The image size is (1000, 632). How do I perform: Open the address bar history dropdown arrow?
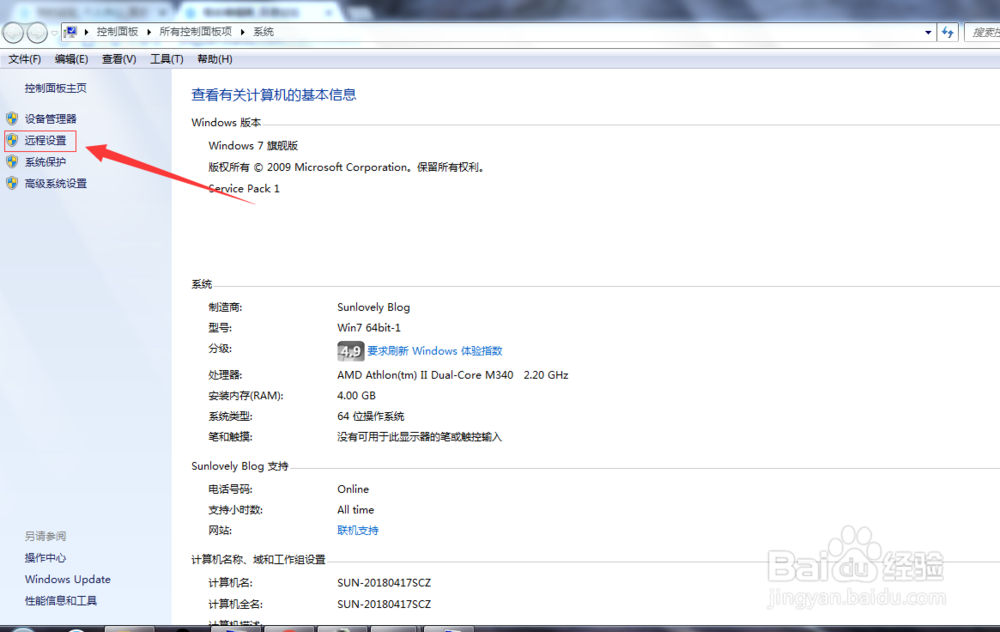pyautogui.click(x=927, y=31)
